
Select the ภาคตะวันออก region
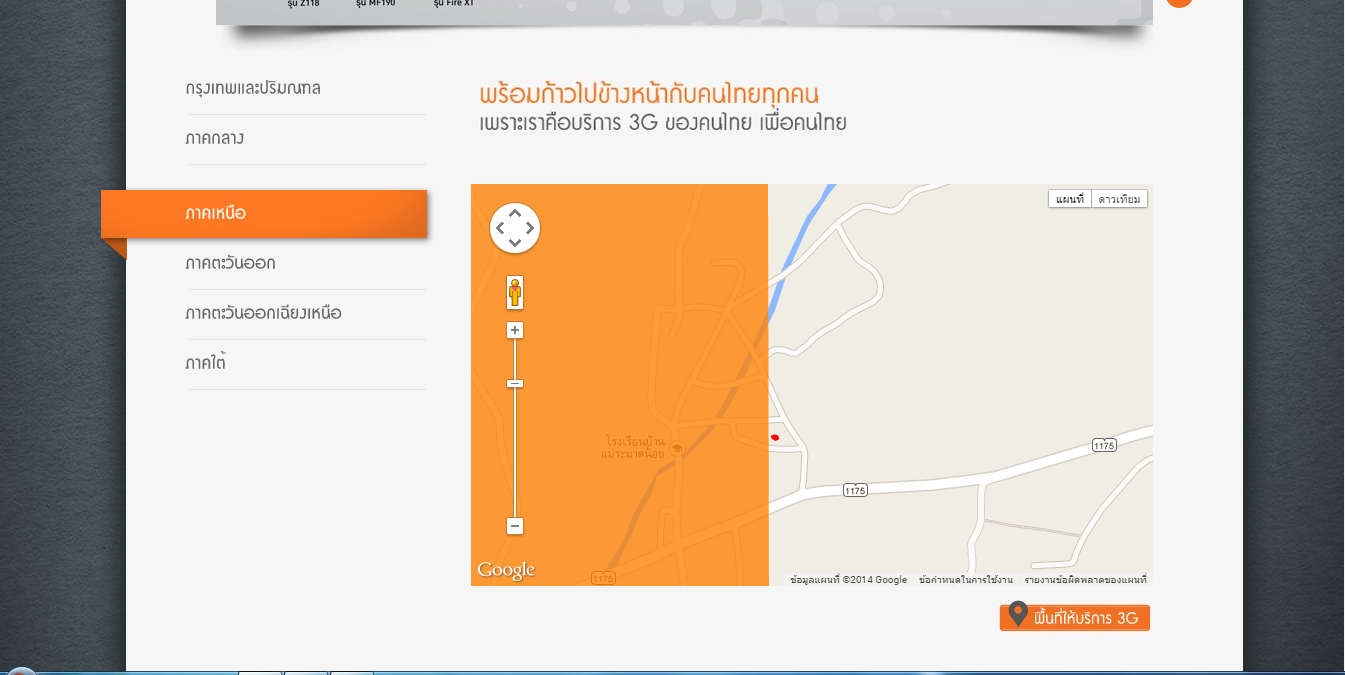click(230, 263)
